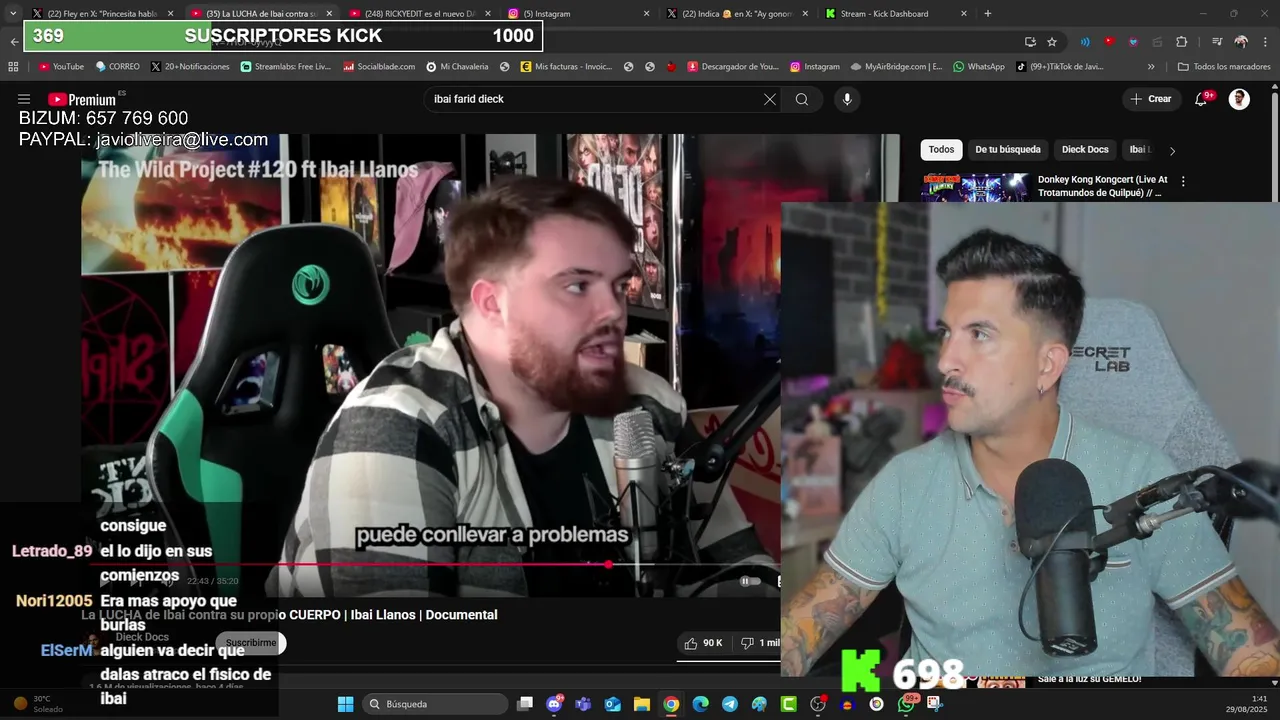
Task: Expand Crear create dropdown
Action: coord(1151,99)
